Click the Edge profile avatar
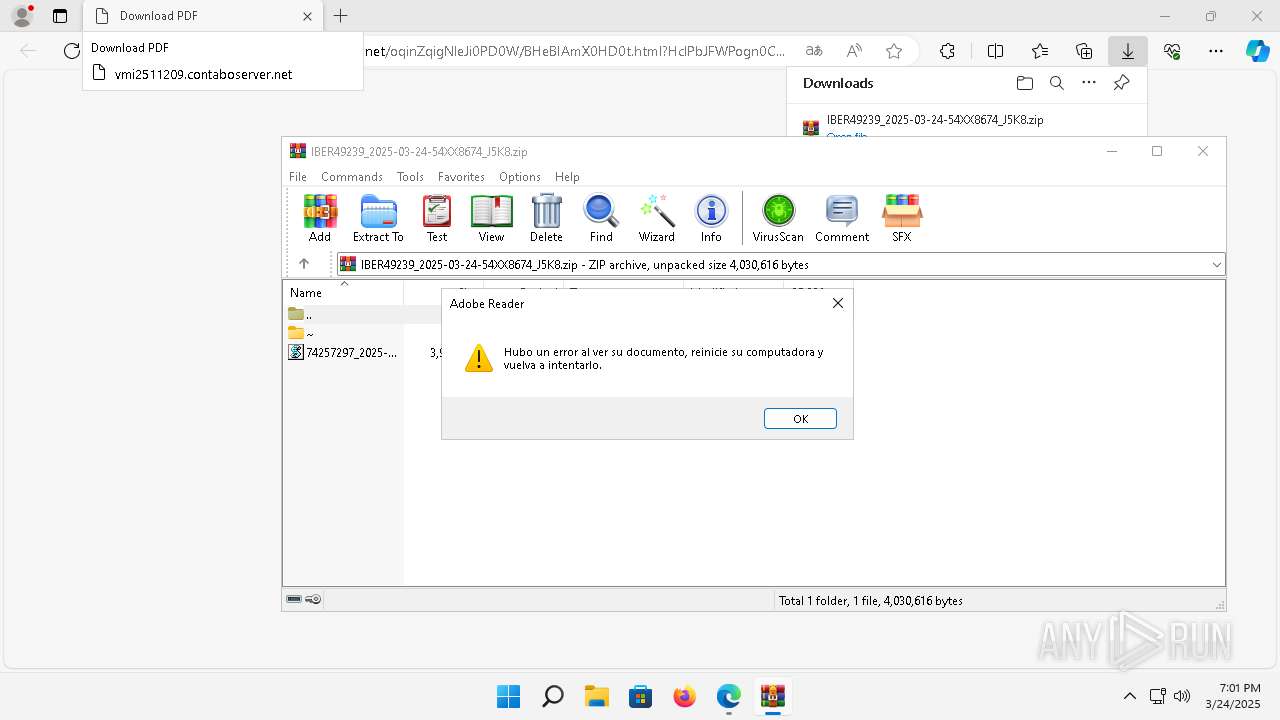The image size is (1280, 720). tap(22, 16)
